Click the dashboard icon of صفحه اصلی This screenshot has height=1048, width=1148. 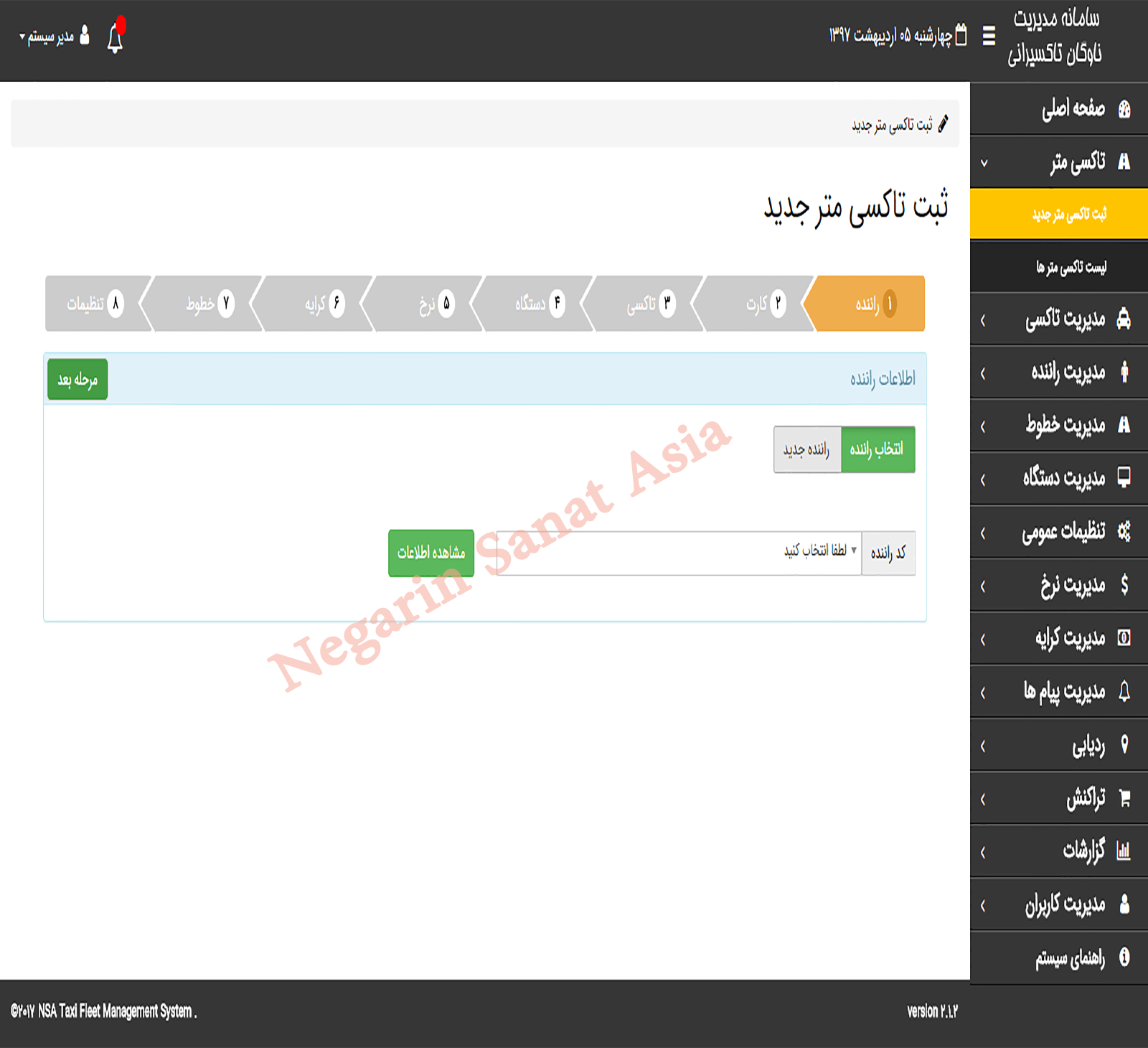click(1124, 109)
